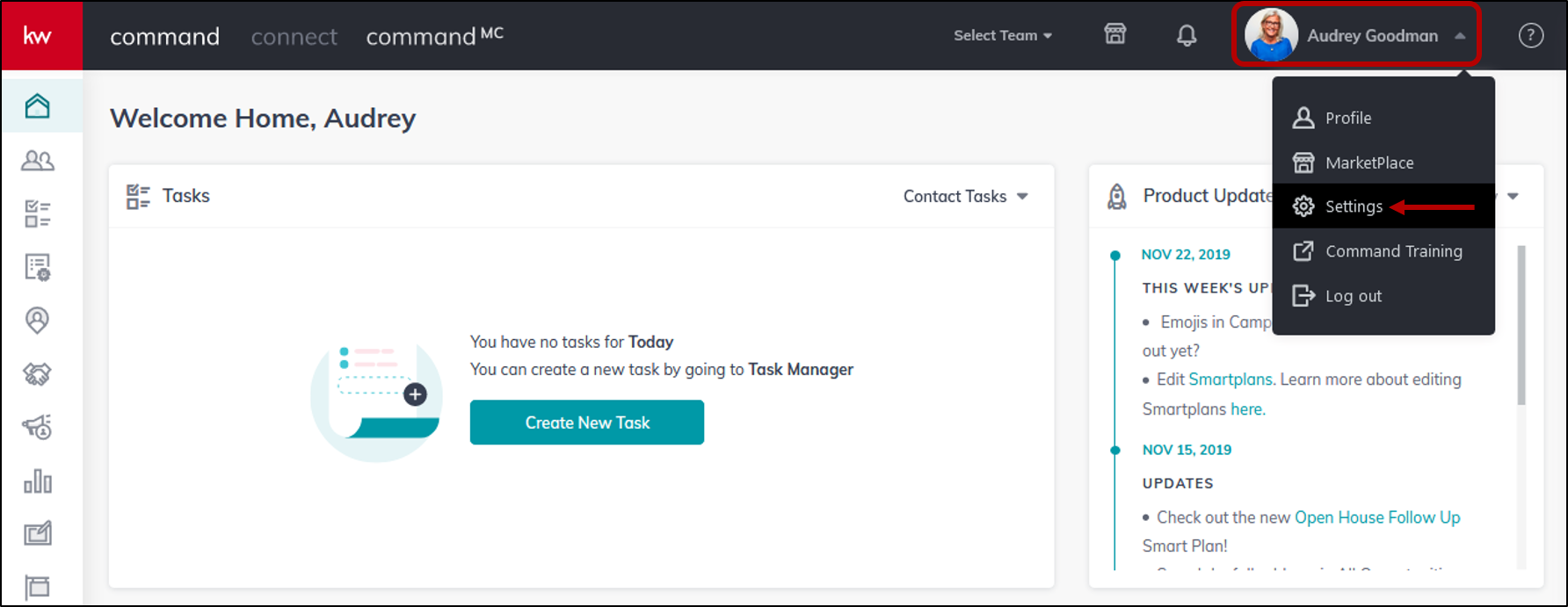Image resolution: width=1568 pixels, height=607 pixels.
Task: Click the 'here.' link about Smartplans
Action: point(1248,409)
